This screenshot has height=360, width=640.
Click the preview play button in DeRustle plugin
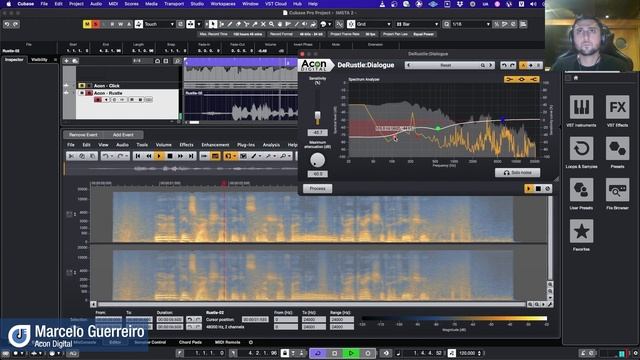[529, 189]
